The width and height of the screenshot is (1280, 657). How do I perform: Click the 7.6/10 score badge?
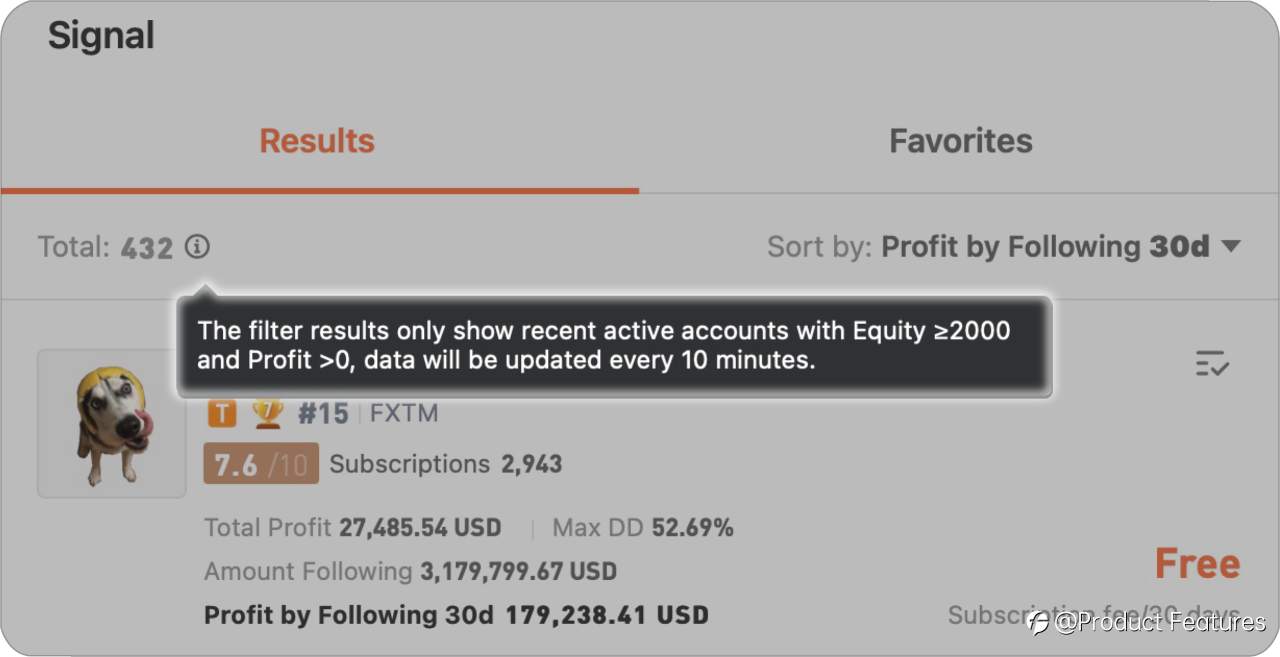pos(261,464)
